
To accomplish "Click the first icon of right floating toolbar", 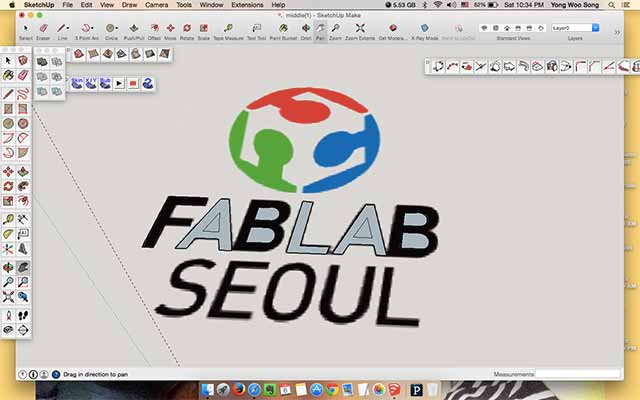I will tap(438, 67).
